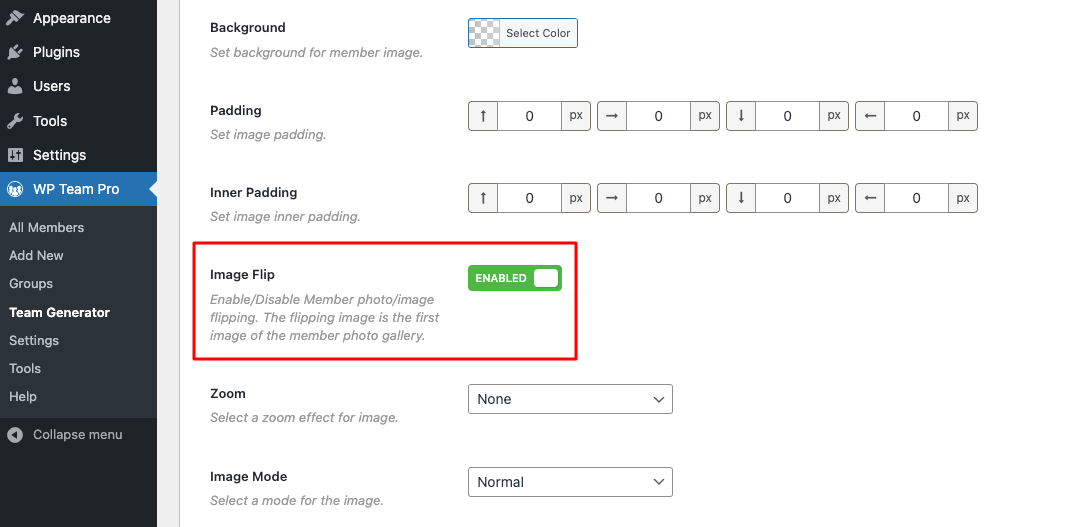Open the Team Generator submenu item
1080x527 pixels.
click(x=59, y=312)
